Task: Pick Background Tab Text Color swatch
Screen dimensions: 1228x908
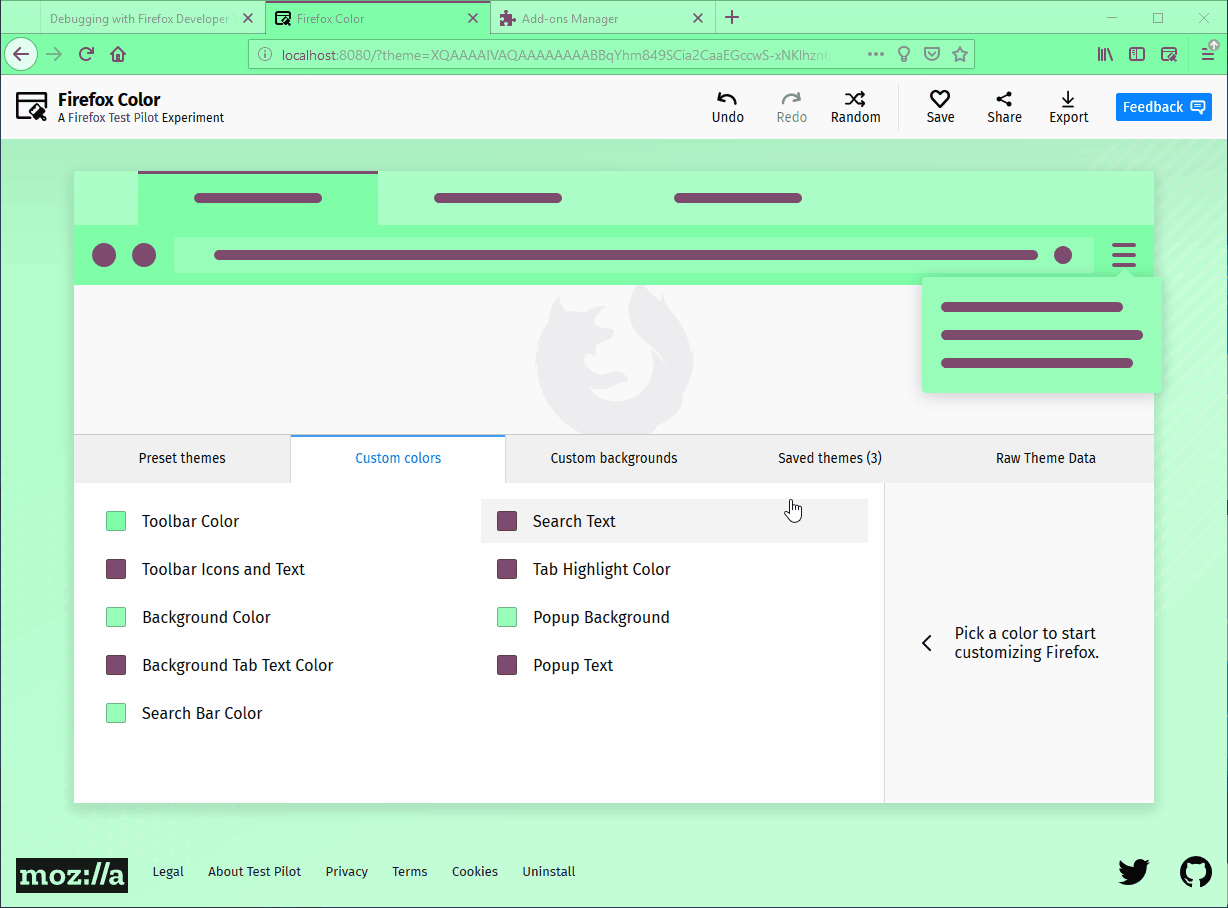Action: tap(116, 665)
